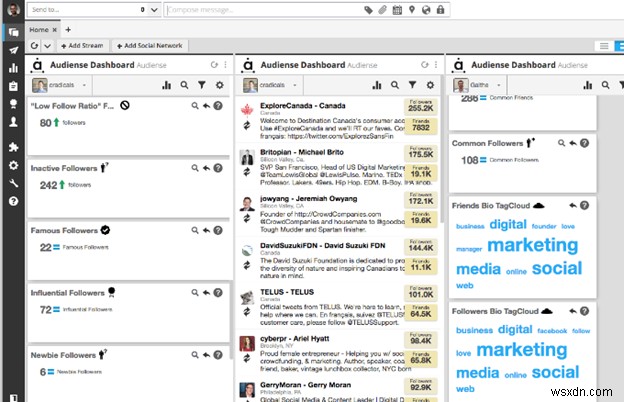This screenshot has height=402, width=624.
Task: Open help for Influential Followers card
Action: click(218, 293)
